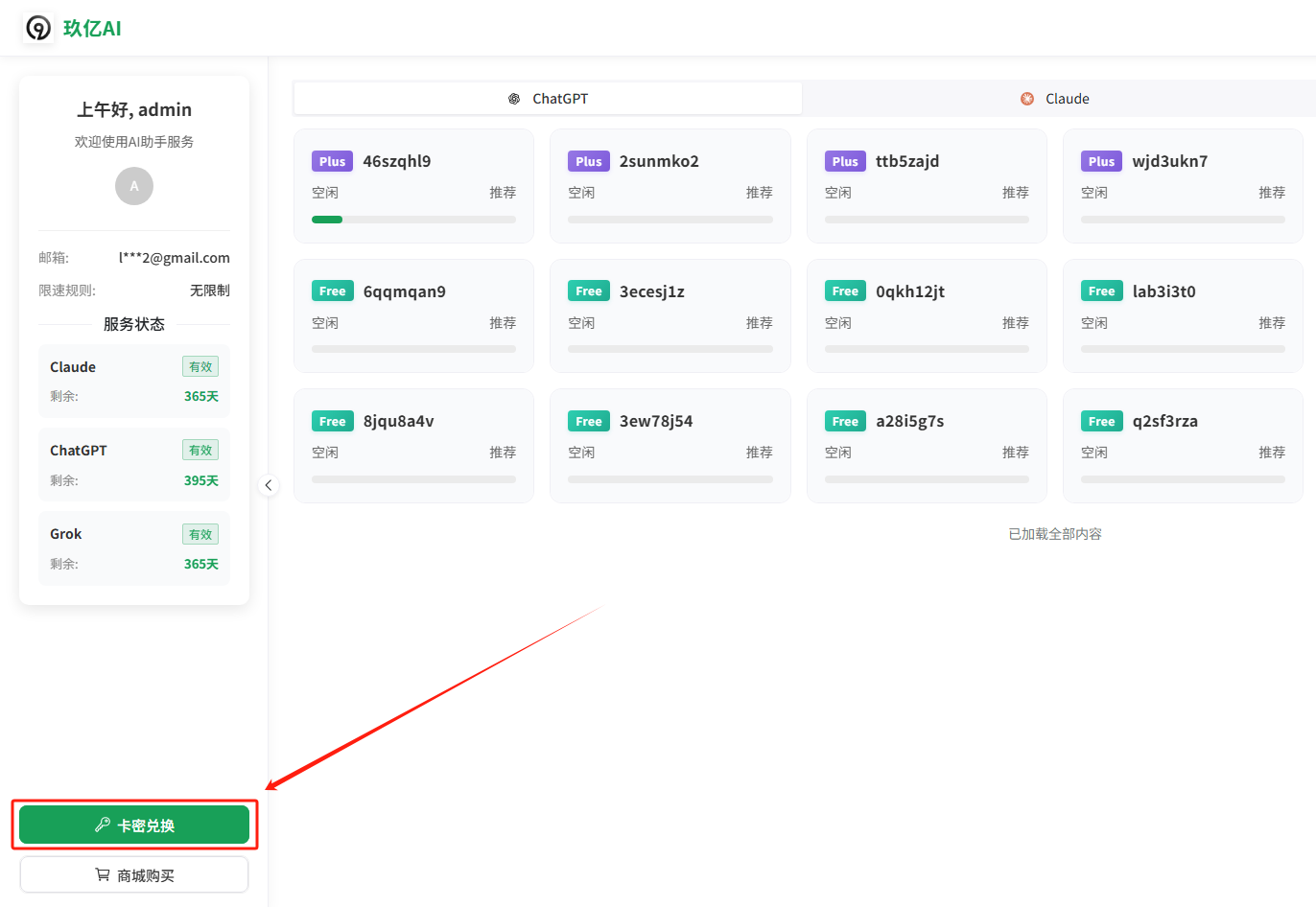Switch to the ChatGPT tab
Screen dimensions: 1316x907
click(548, 99)
